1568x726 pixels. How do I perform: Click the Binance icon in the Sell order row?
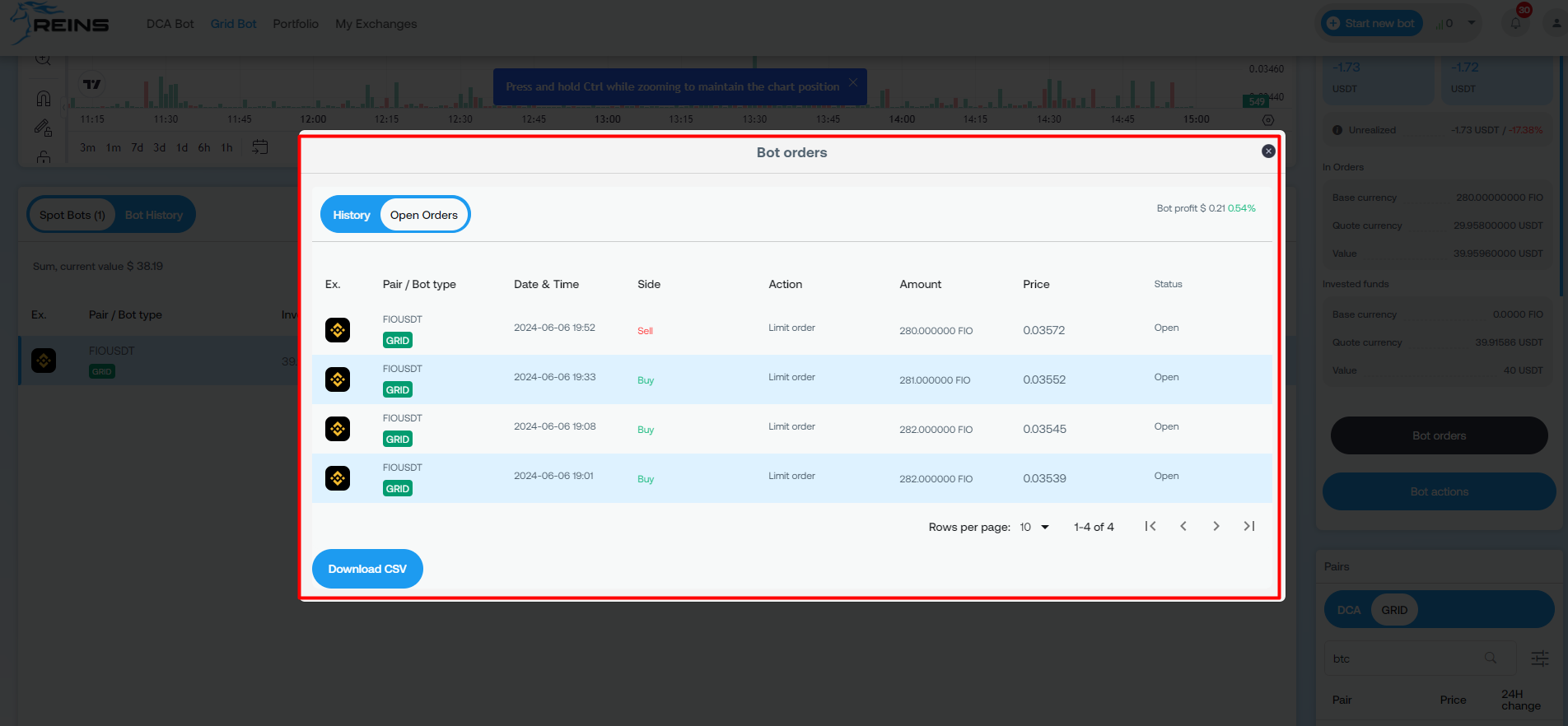pos(338,330)
